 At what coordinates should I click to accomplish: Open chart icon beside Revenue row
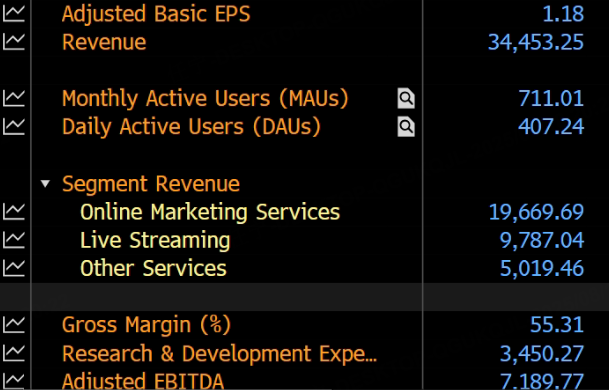point(14,42)
